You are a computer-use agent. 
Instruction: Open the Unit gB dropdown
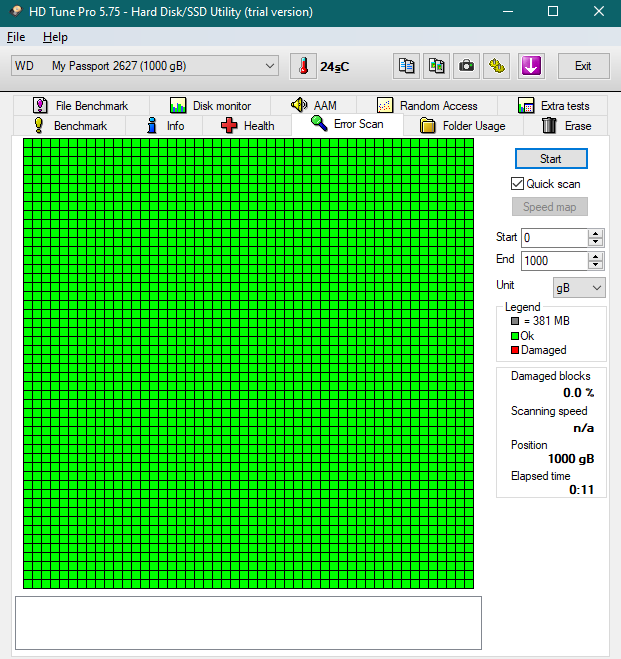click(579, 288)
